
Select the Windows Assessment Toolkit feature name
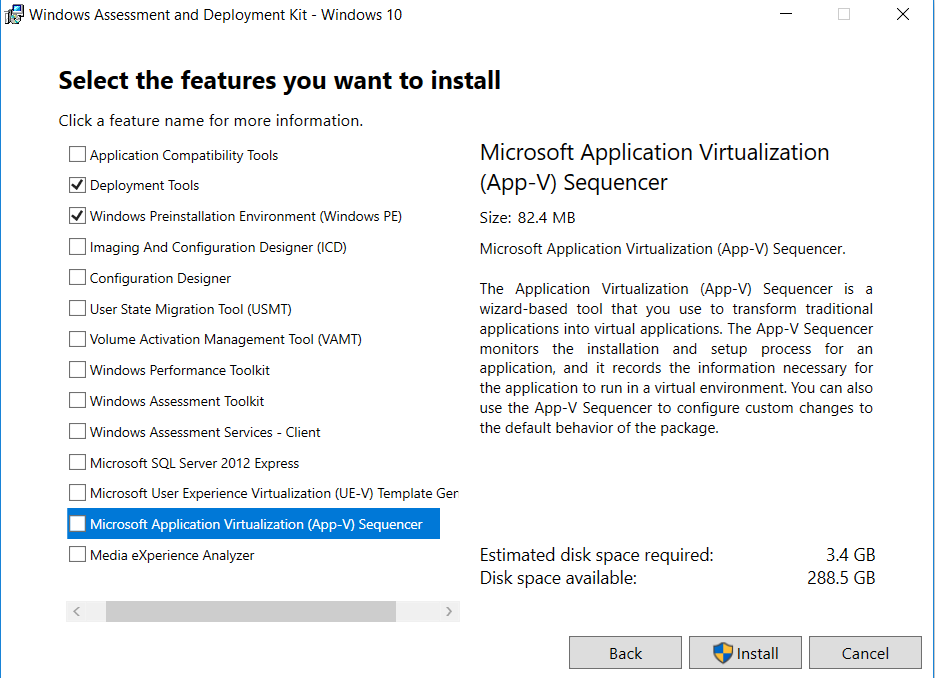177,401
